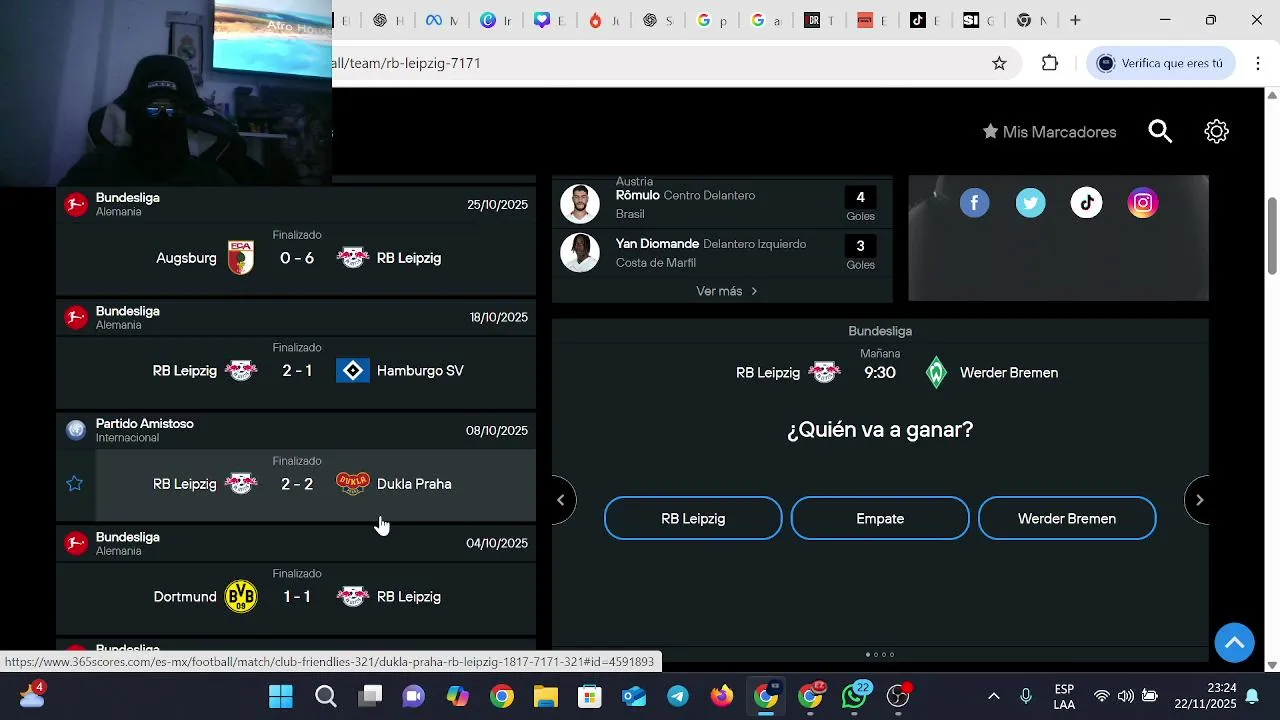
Task: Open File Explorer from the taskbar
Action: (x=545, y=696)
